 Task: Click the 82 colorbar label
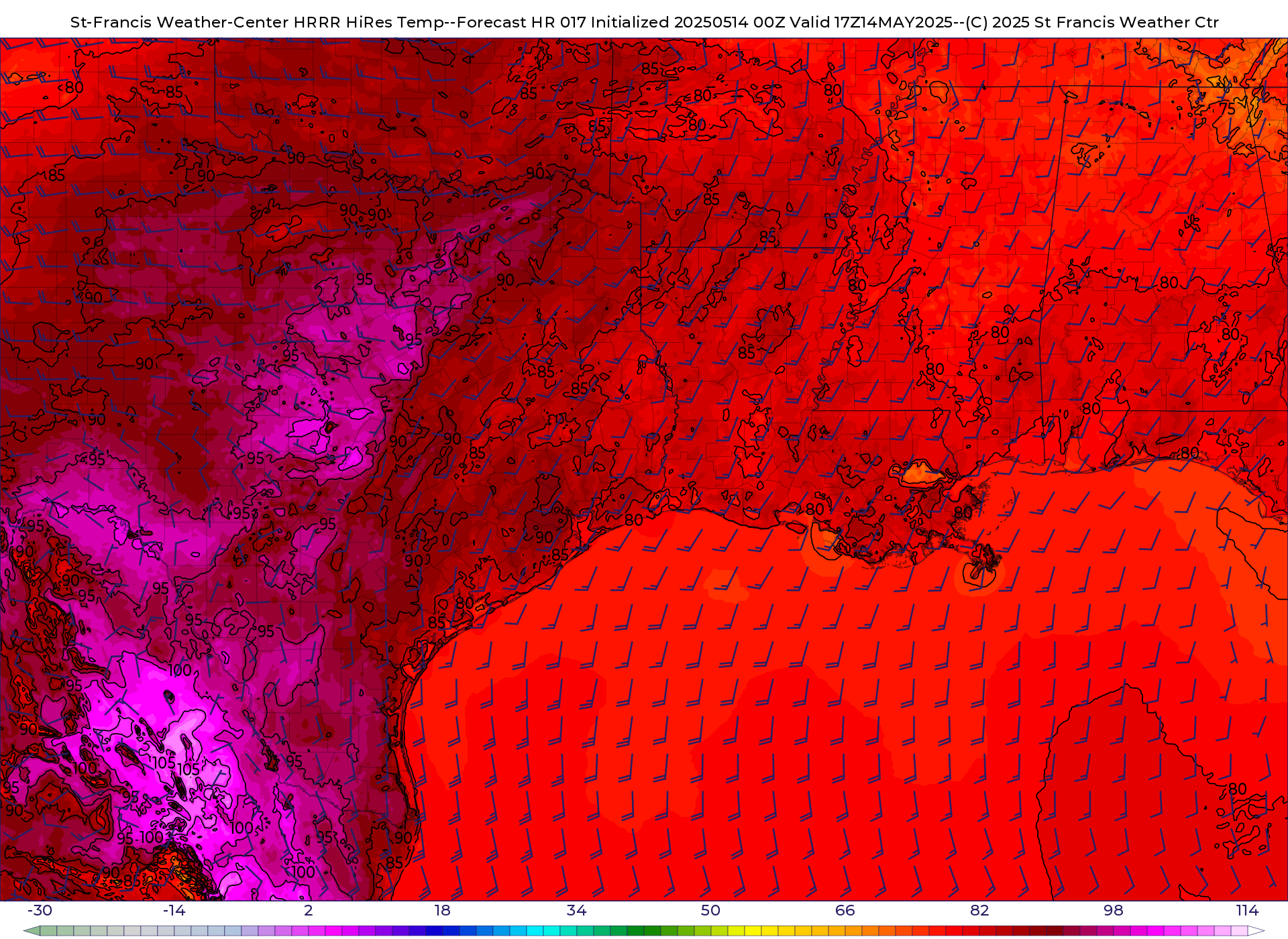(x=979, y=910)
